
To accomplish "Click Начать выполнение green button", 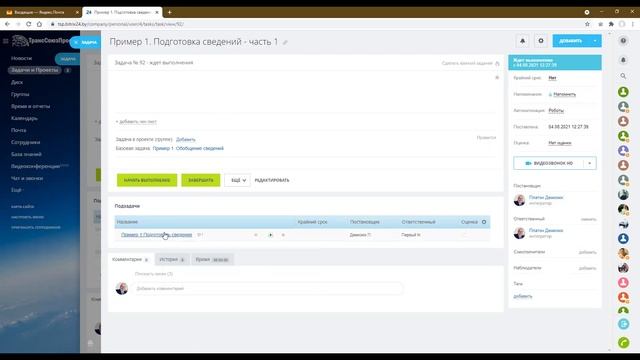I will 147,180.
